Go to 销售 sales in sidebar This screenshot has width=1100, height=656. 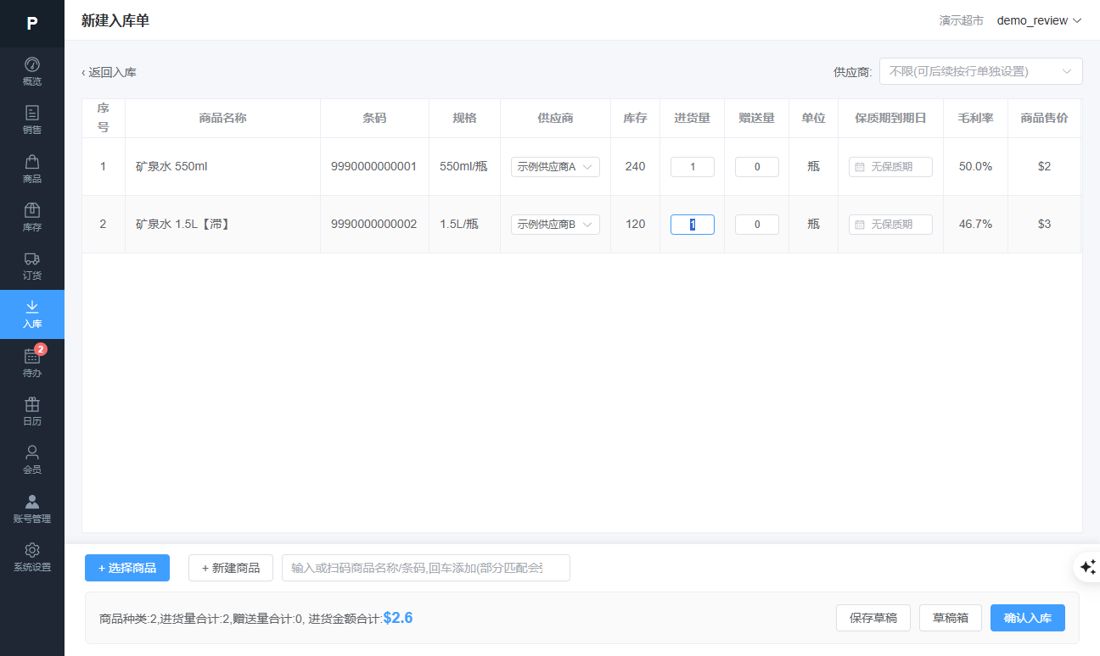click(x=32, y=120)
